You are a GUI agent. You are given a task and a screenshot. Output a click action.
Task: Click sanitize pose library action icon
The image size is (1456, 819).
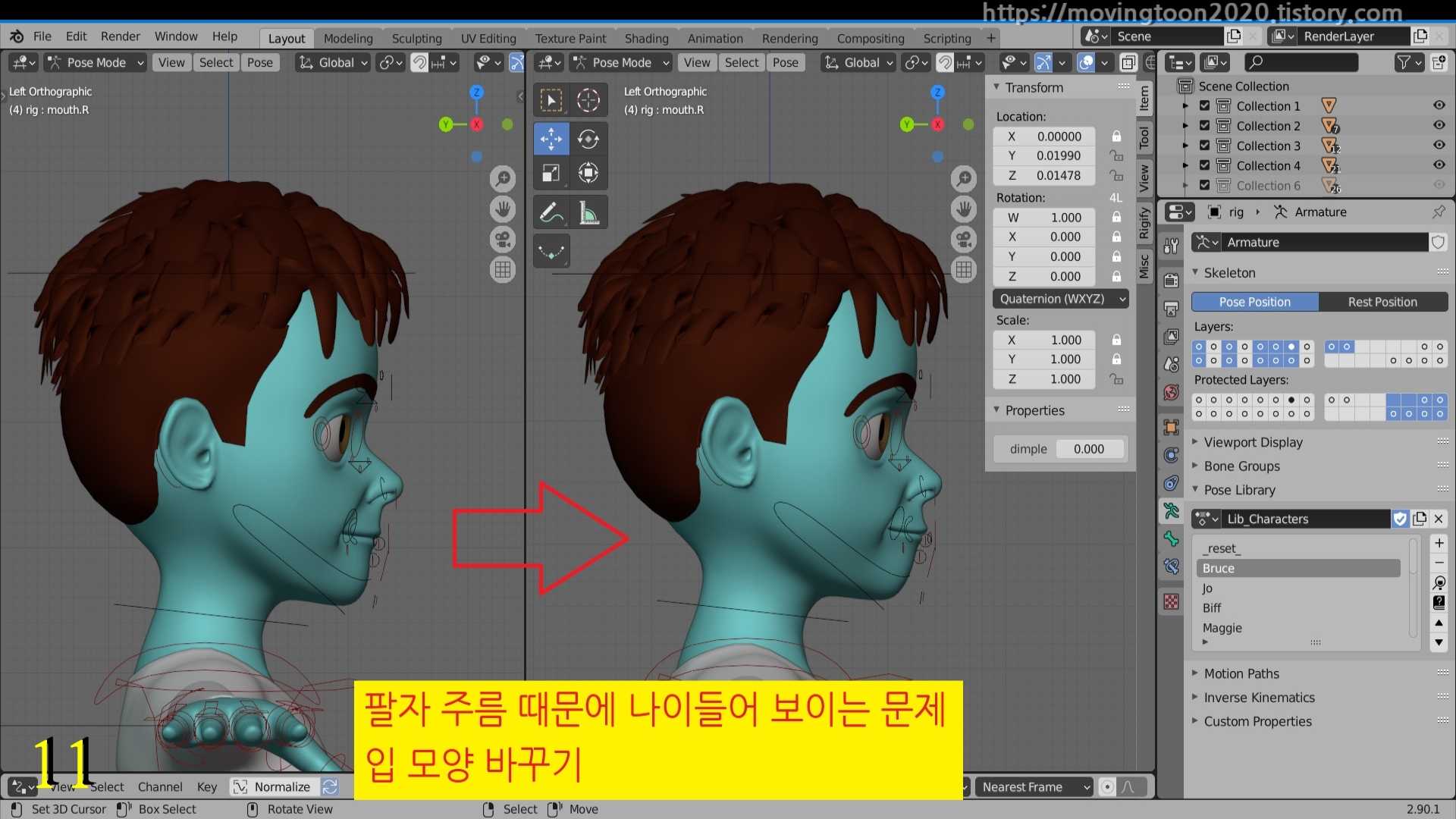(1439, 602)
